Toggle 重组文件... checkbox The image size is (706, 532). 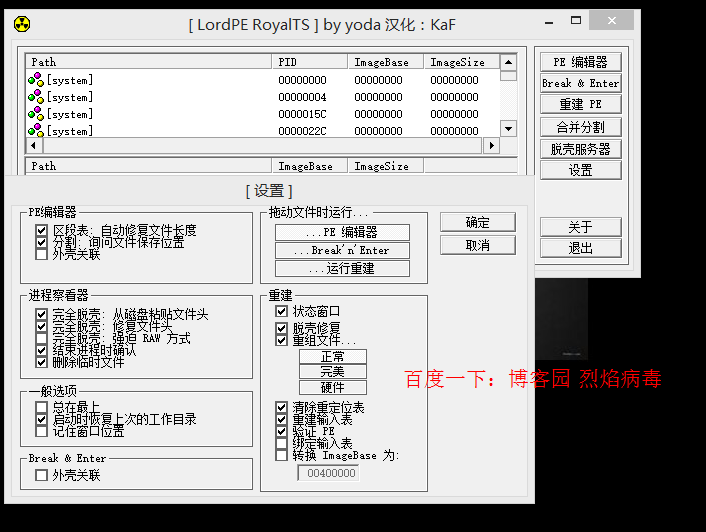pyautogui.click(x=281, y=340)
